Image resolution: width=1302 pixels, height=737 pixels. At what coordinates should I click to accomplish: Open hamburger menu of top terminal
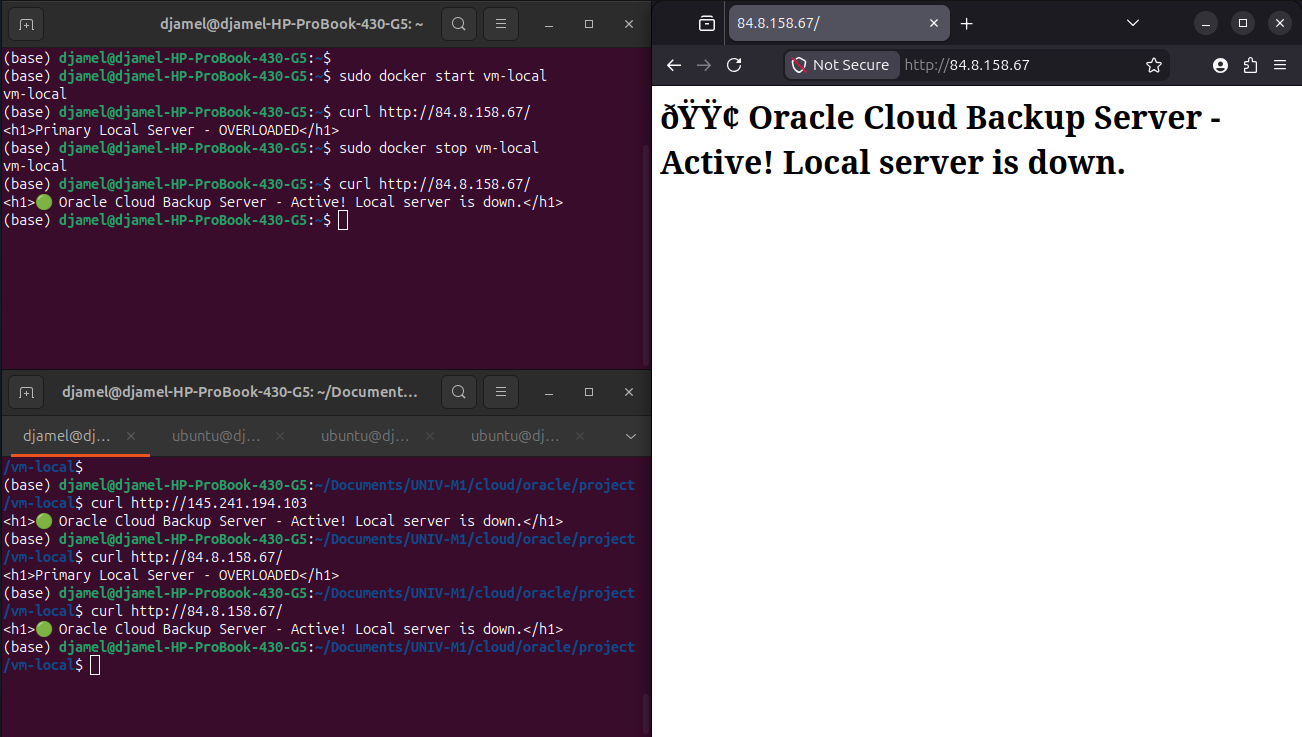click(501, 23)
